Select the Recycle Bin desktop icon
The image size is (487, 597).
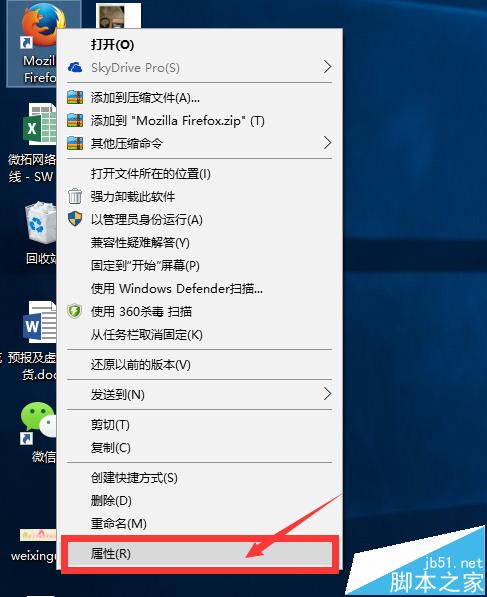(40, 223)
